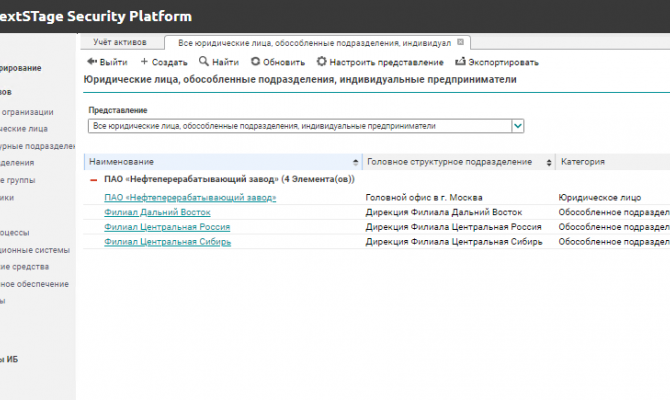Click the Обновить toolbar button
Image resolution: width=670 pixels, height=400 pixels.
(278, 62)
